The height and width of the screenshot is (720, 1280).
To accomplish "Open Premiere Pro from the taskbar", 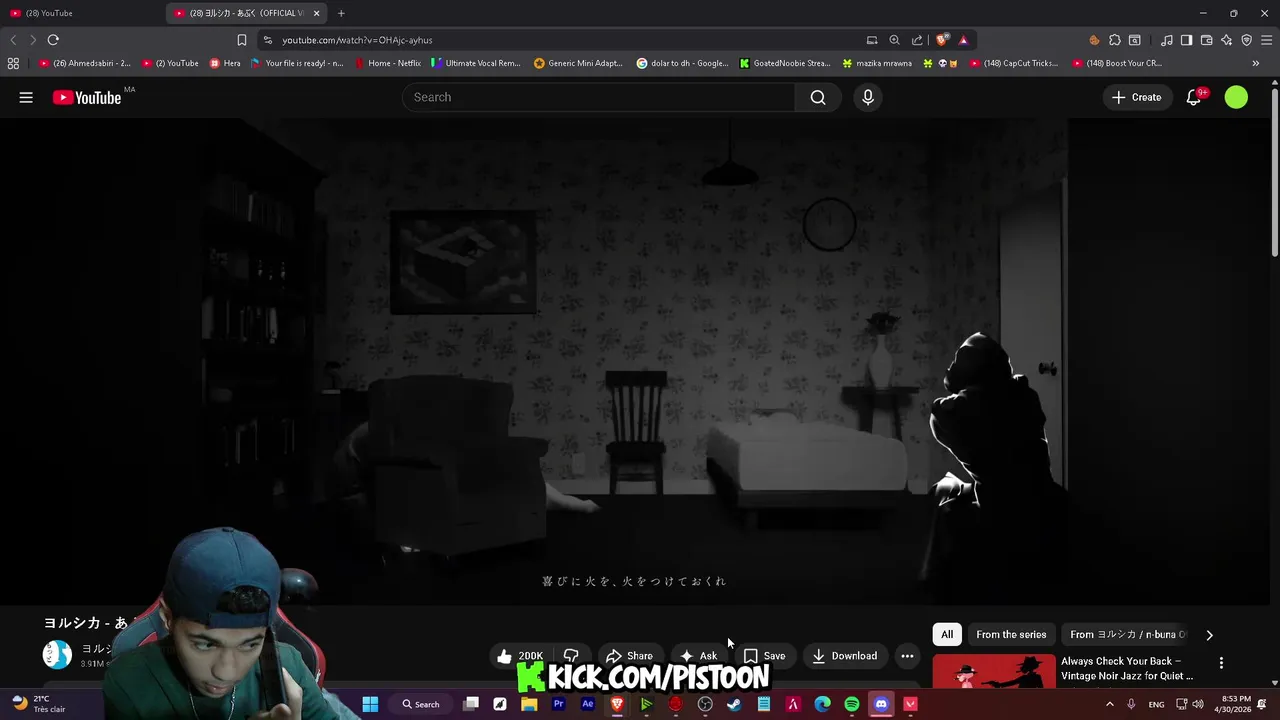I will click(x=558, y=704).
